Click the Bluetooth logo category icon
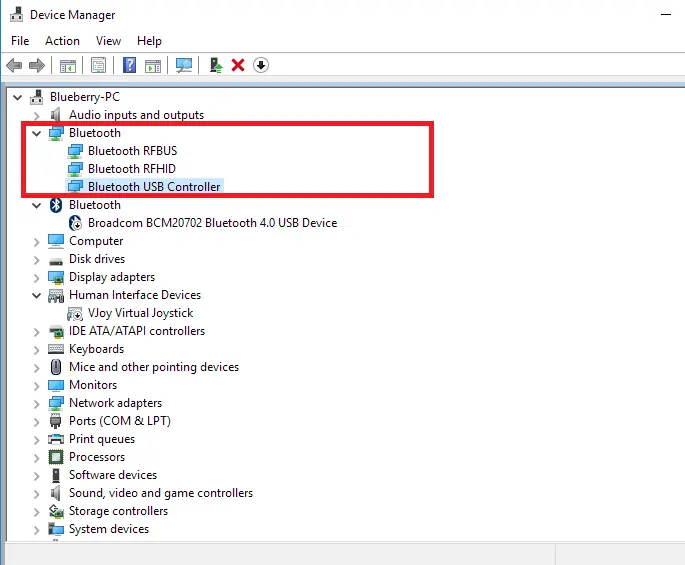The image size is (685, 565). pyautogui.click(x=55, y=205)
